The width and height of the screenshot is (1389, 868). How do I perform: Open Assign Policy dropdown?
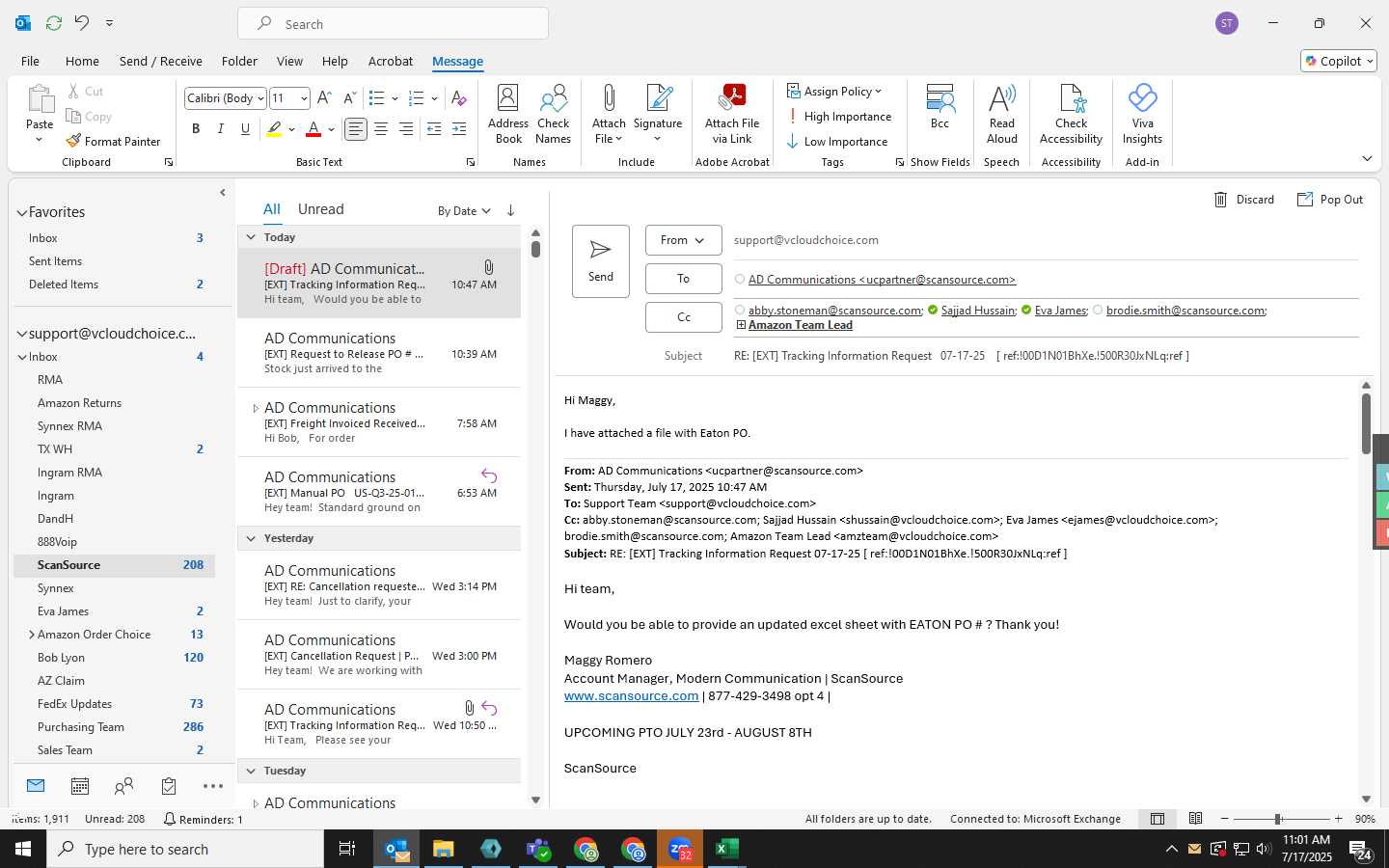834,91
